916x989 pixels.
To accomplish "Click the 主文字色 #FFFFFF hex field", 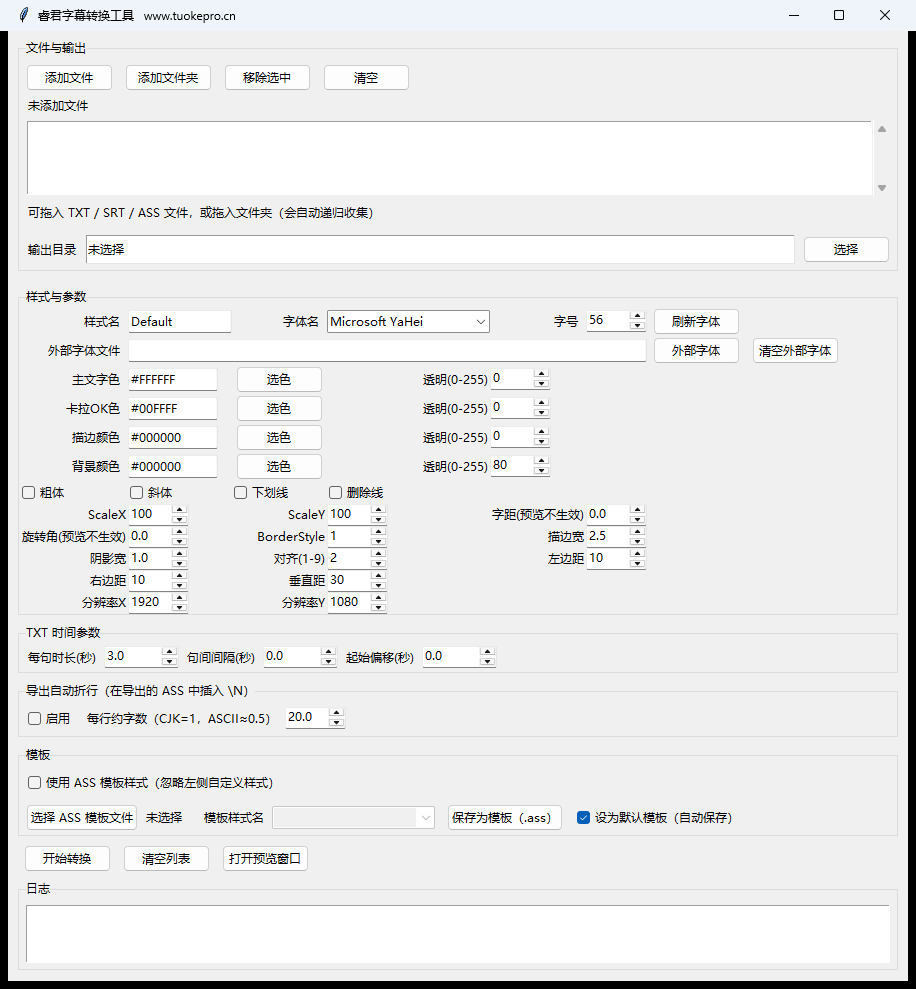I will (173, 380).
